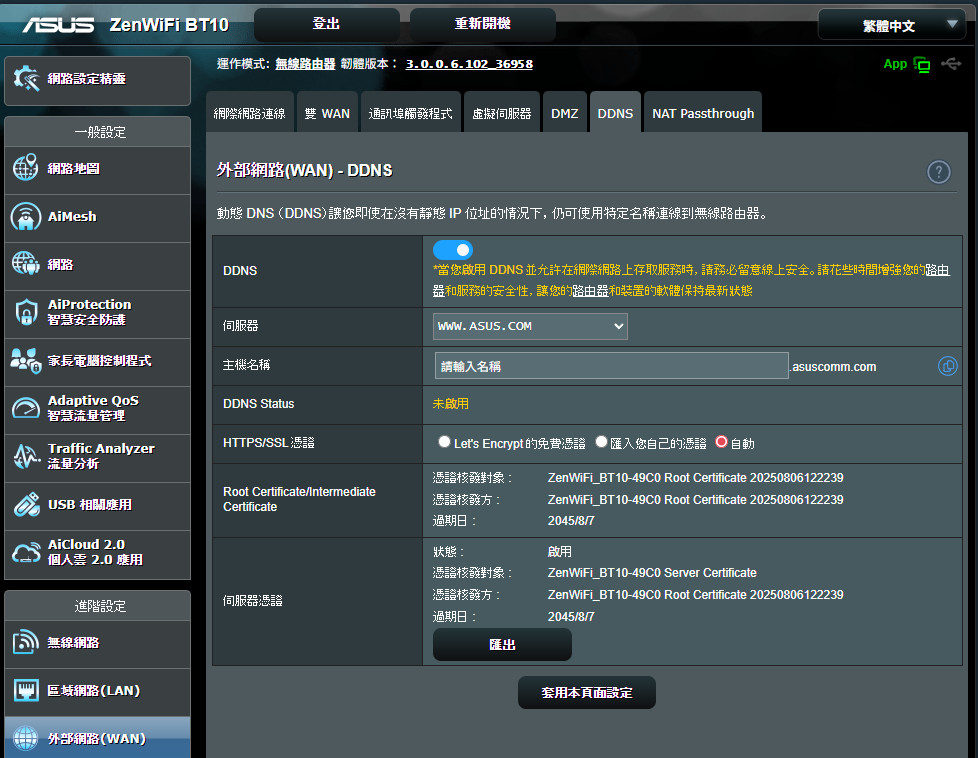Click the ASUS logo in header
The image size is (978, 758).
[59, 25]
